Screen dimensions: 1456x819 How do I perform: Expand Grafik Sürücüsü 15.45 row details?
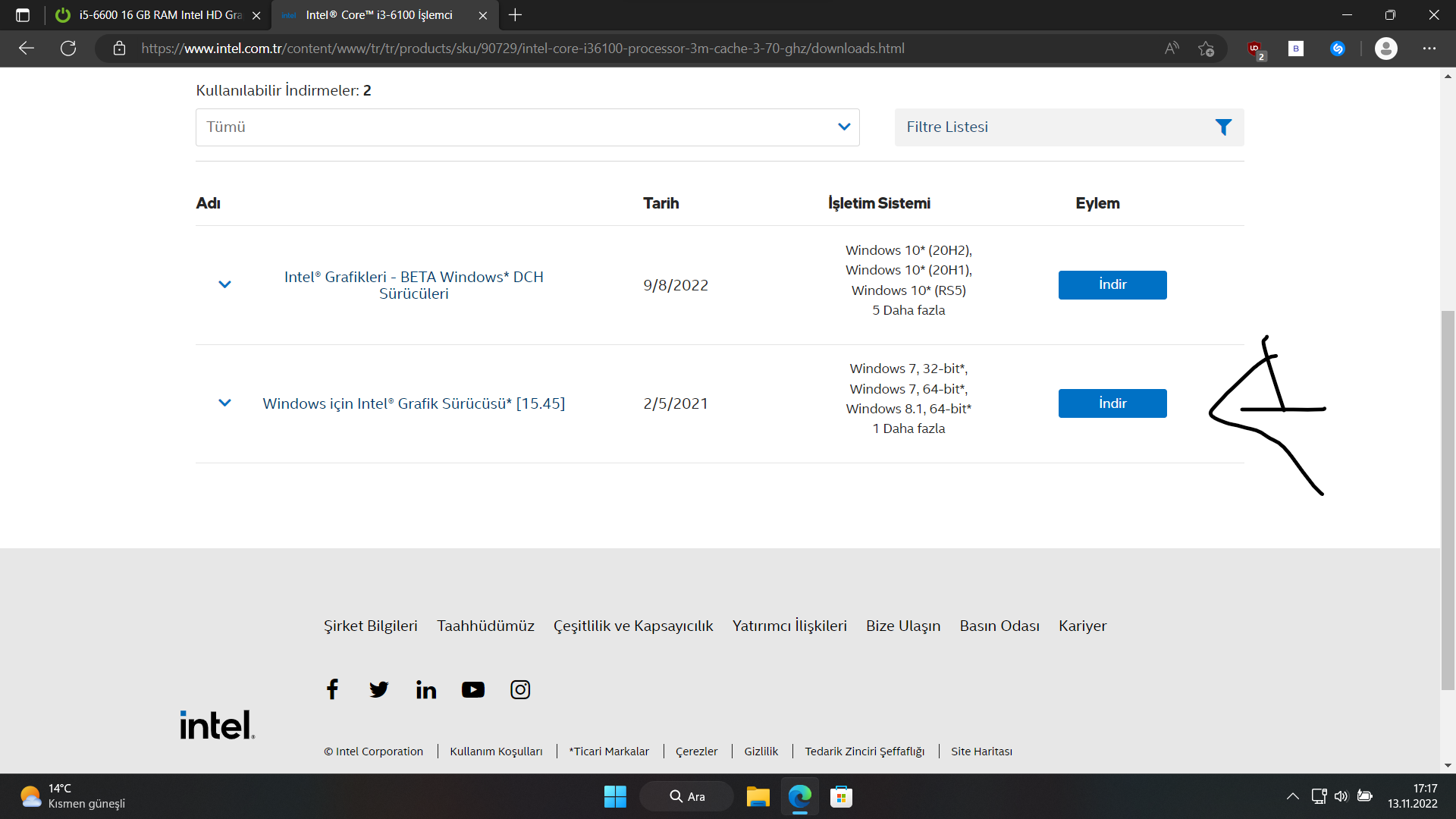pyautogui.click(x=224, y=403)
